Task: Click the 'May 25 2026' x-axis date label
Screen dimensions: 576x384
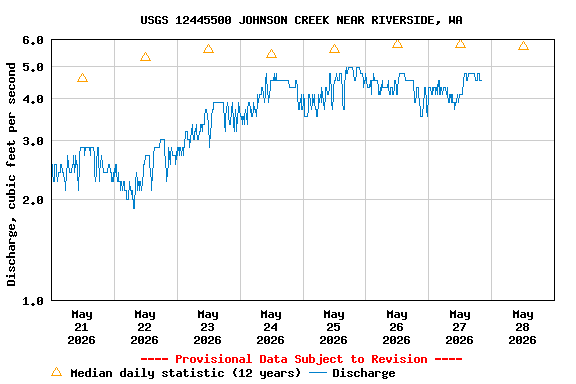Action: [334, 327]
